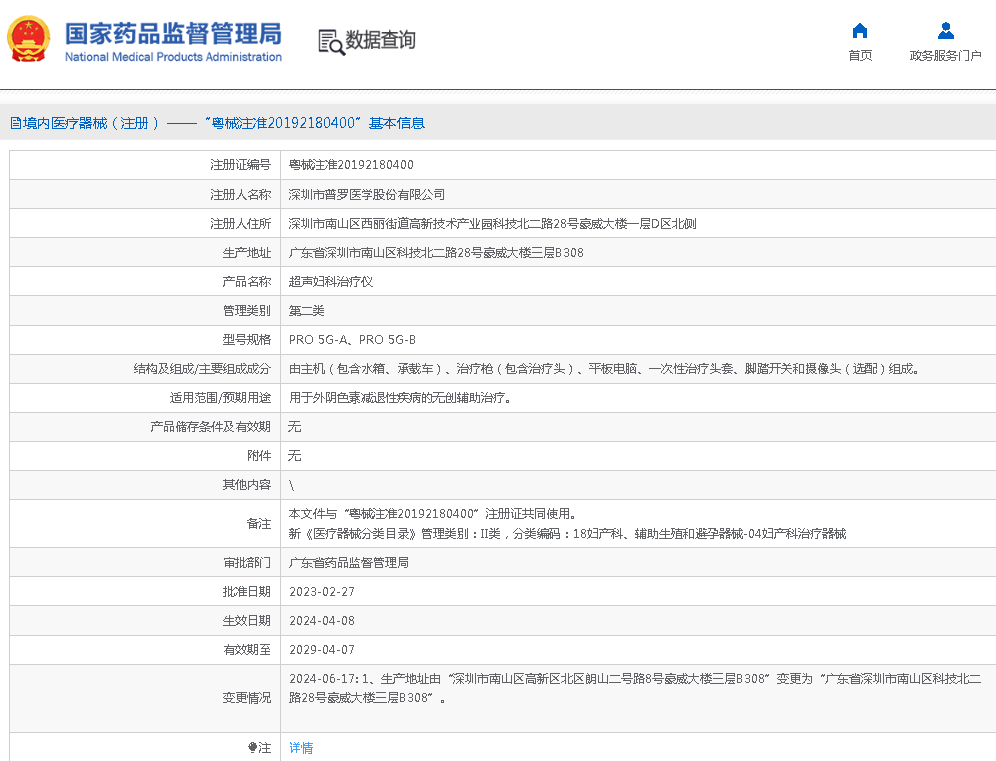Click registration number 粤械注准20192180400 value
Image resolution: width=996 pixels, height=761 pixels.
point(351,165)
